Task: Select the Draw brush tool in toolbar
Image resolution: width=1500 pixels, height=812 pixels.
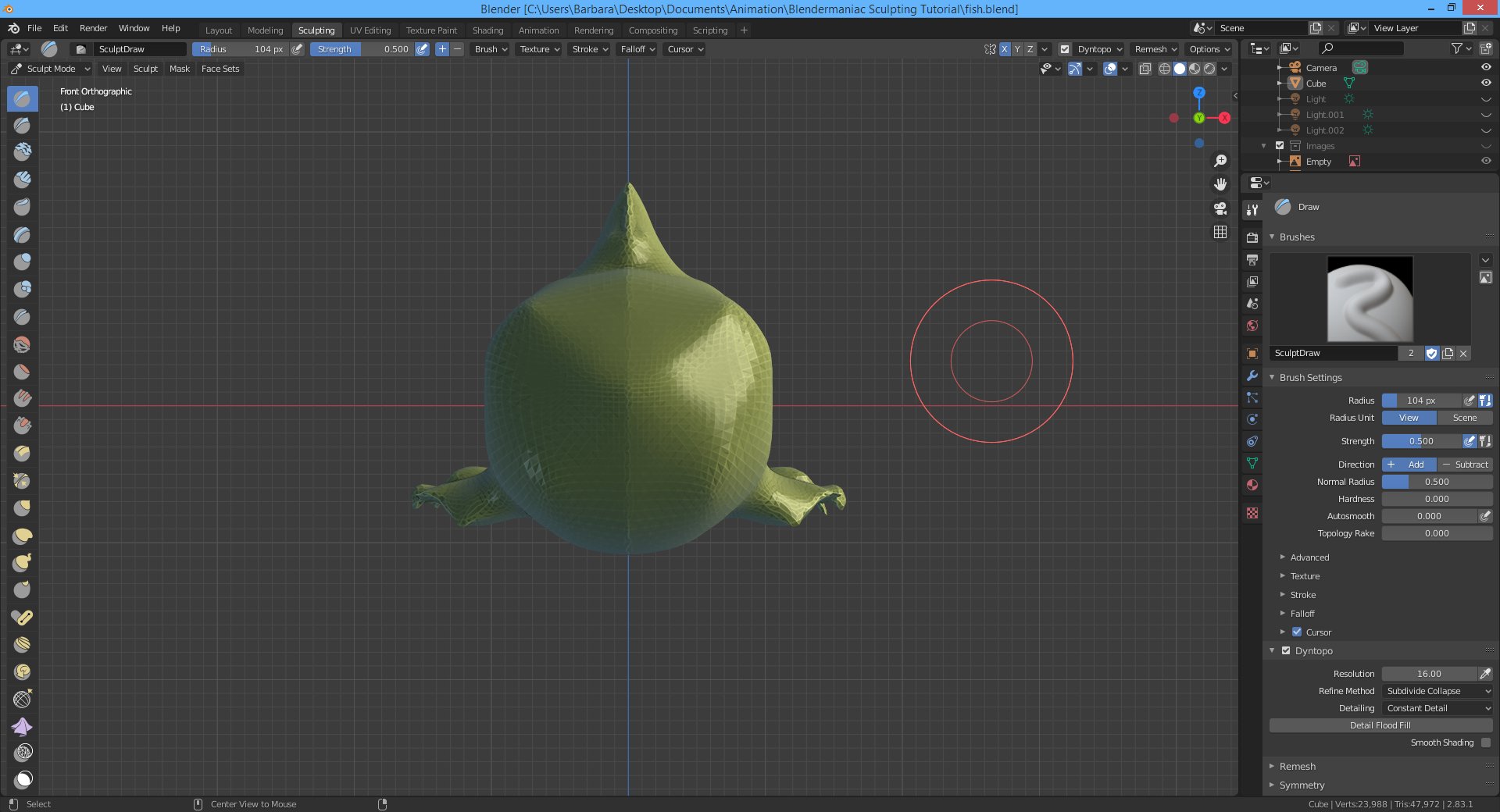Action: [x=23, y=99]
